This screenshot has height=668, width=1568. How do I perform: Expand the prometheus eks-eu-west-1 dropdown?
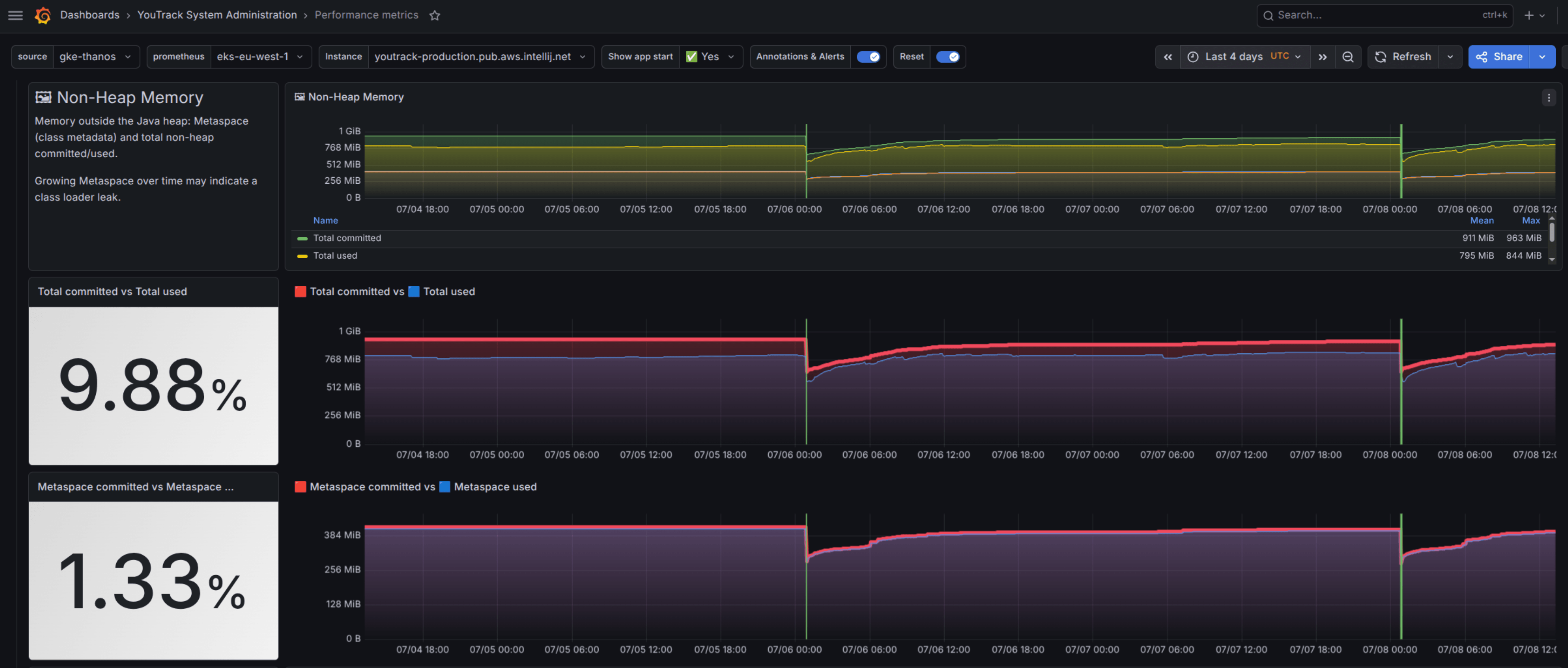coord(229,57)
